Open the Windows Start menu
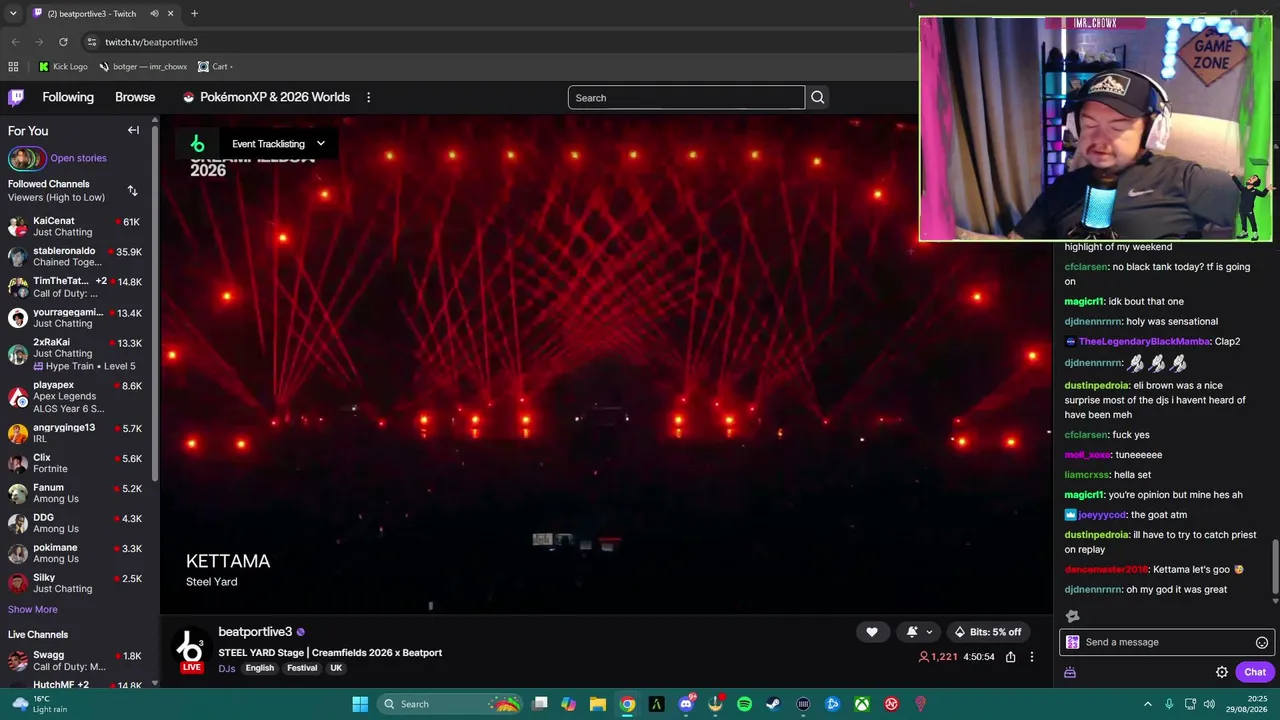 [x=360, y=704]
